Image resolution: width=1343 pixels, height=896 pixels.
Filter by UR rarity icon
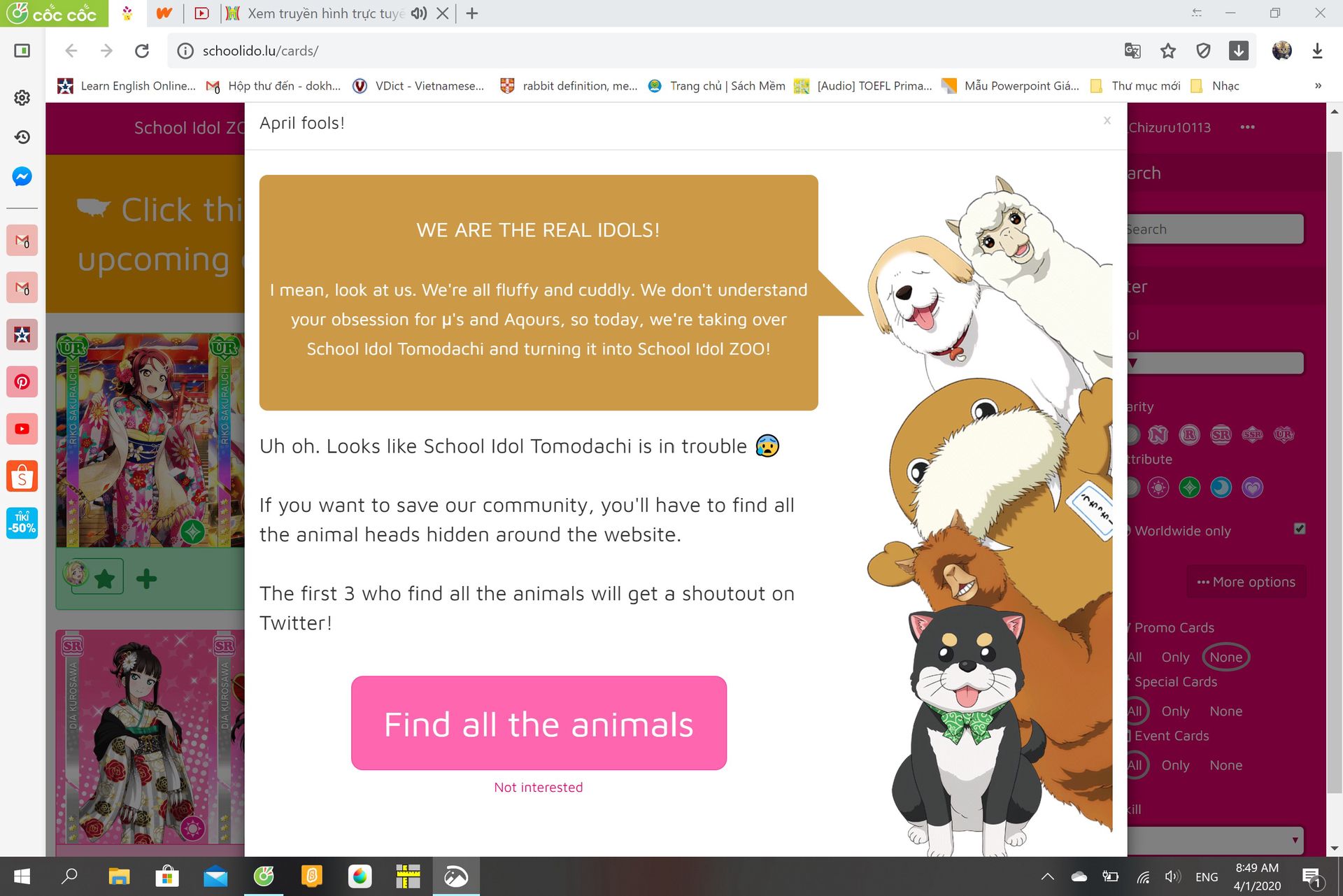(1284, 434)
